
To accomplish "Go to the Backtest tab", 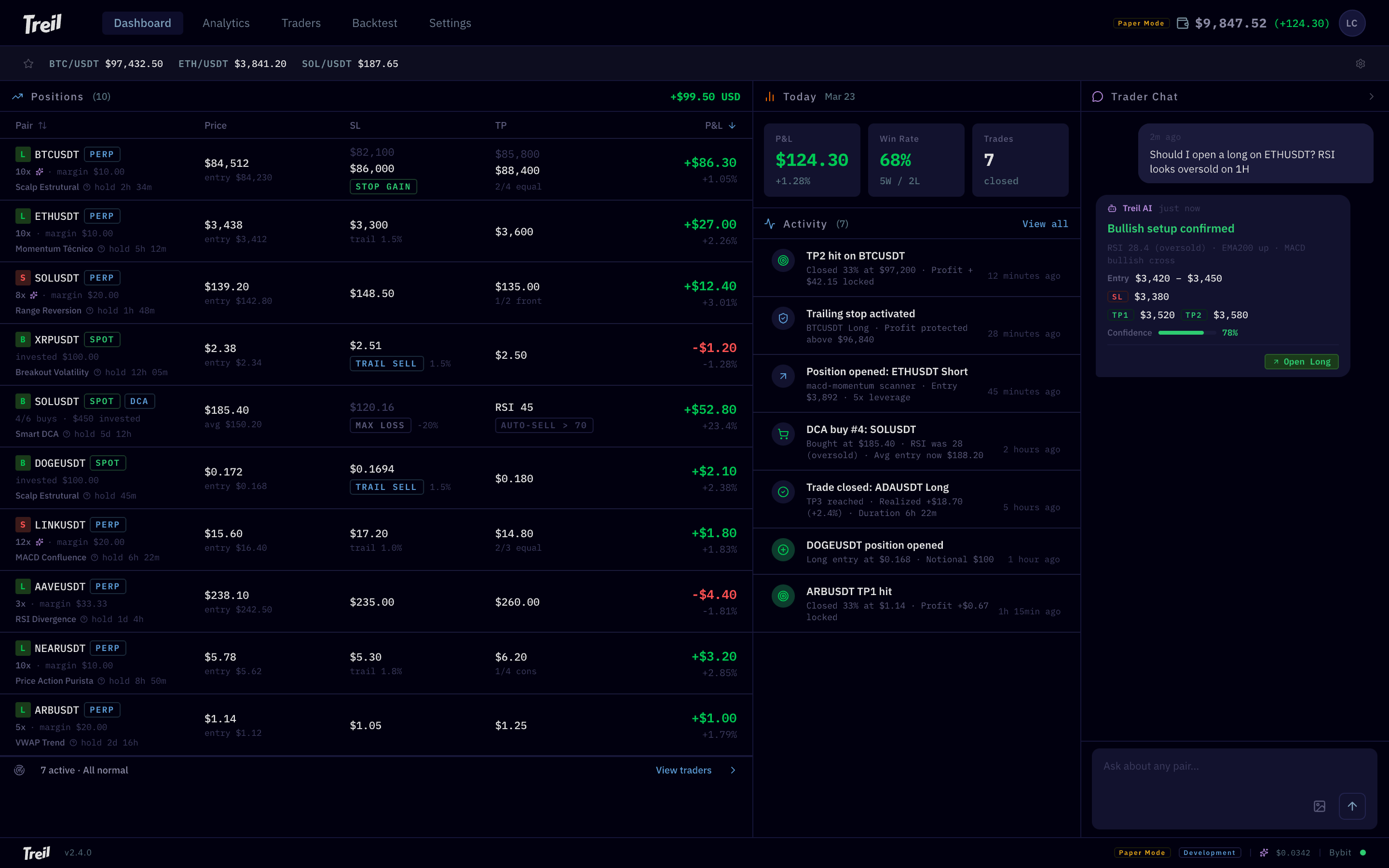I will (374, 23).
